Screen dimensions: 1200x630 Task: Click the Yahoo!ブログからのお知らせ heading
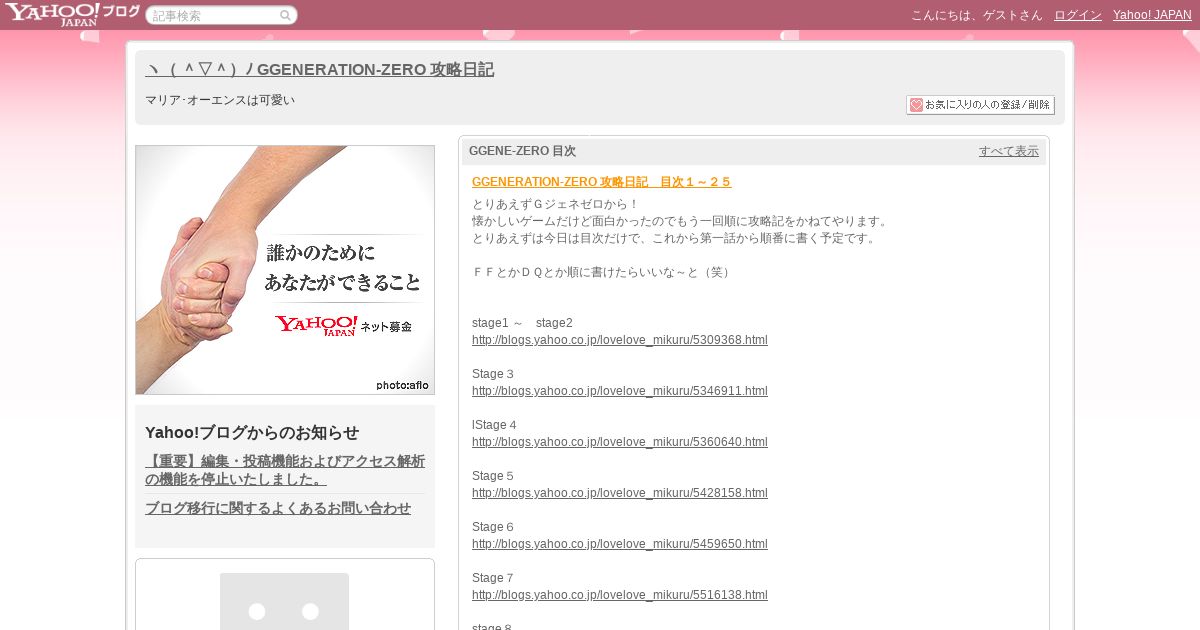(x=252, y=433)
